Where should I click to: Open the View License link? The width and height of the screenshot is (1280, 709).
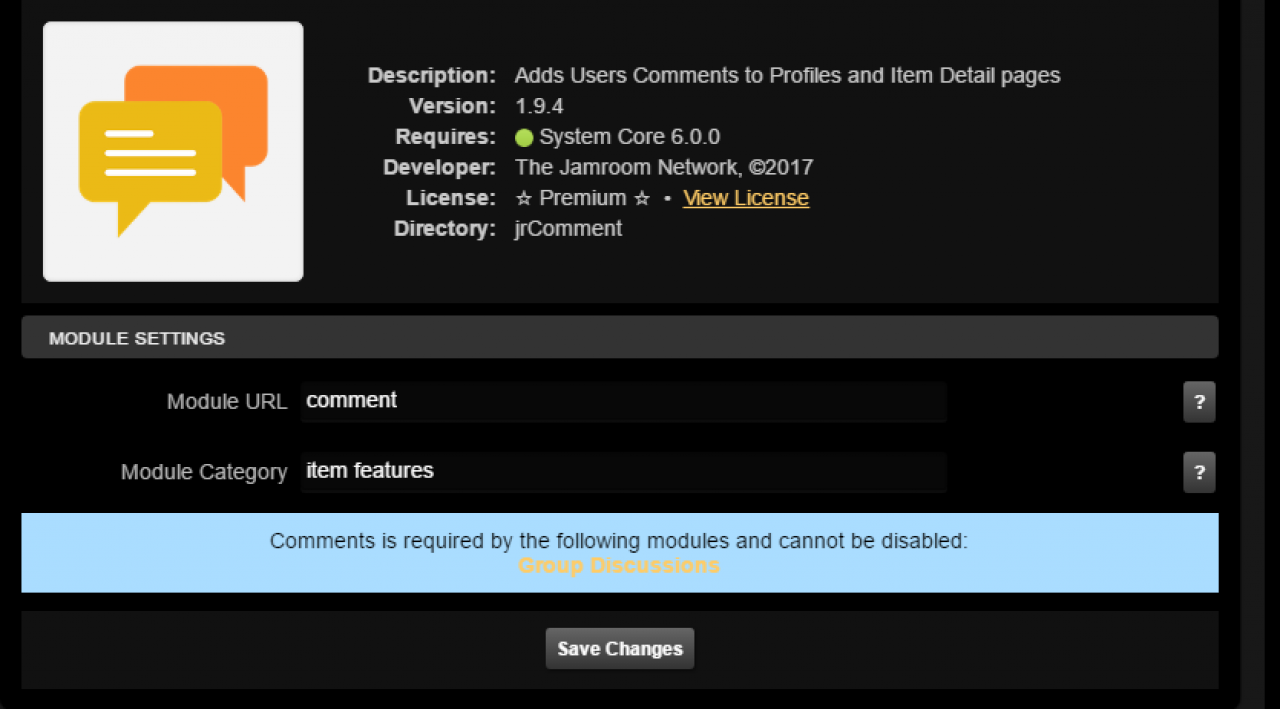746,198
